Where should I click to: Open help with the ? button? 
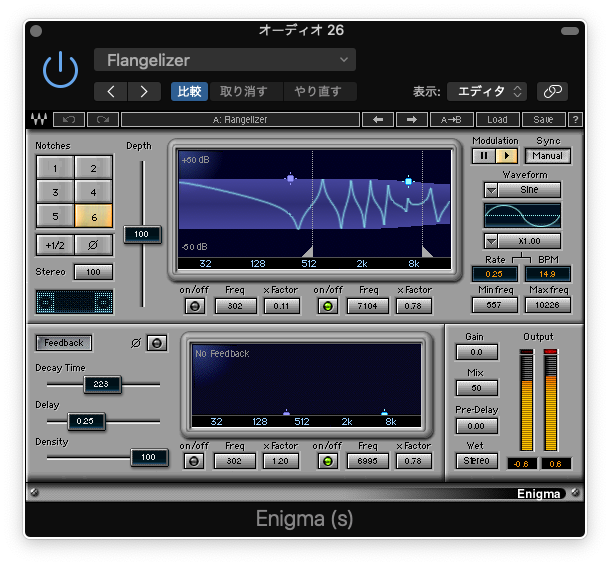(x=575, y=119)
